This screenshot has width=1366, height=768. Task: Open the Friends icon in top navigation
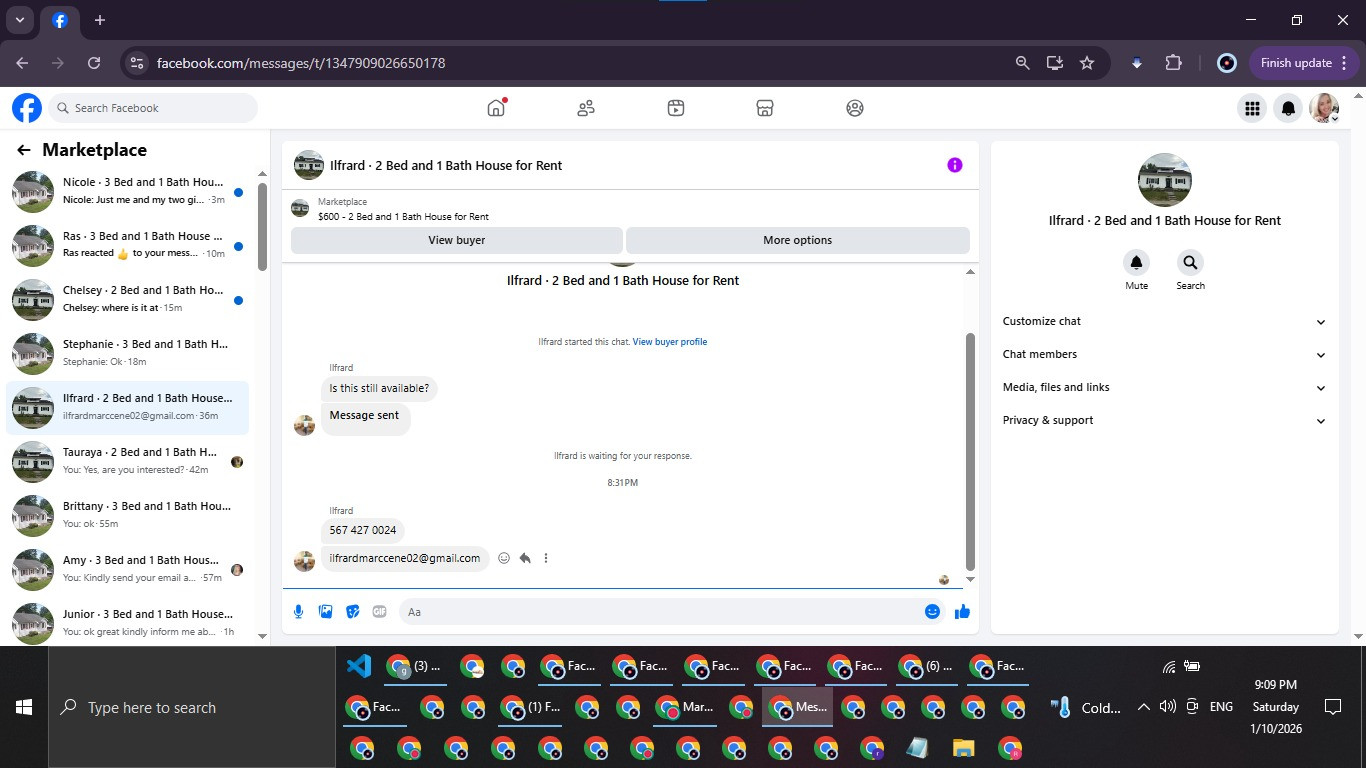[x=586, y=108]
